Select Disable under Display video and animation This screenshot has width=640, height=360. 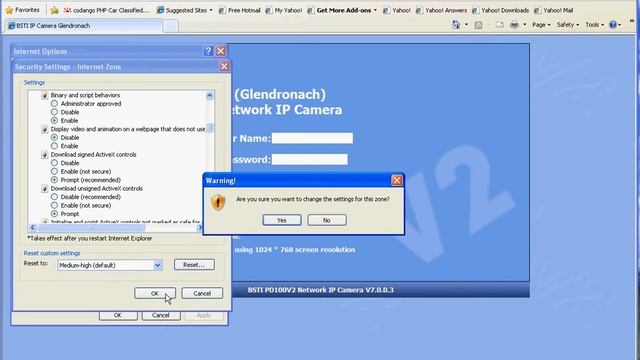(54, 138)
